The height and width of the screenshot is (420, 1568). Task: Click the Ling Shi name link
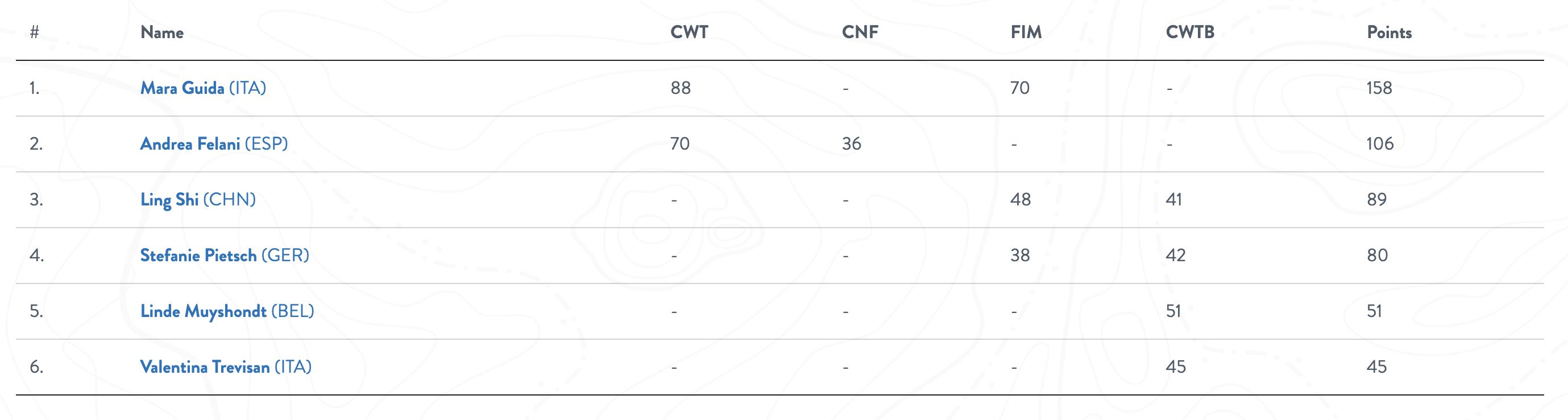point(169,200)
